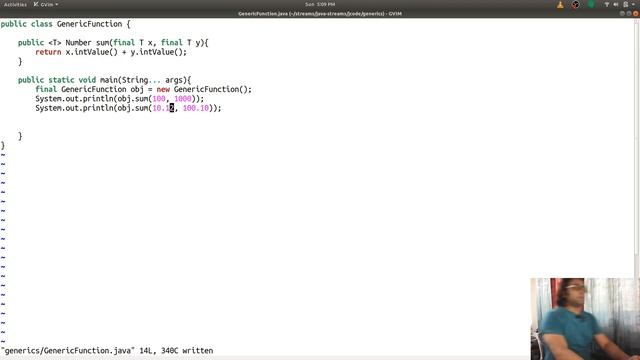Minimize the GVIM window
The width and height of the screenshot is (640, 360).
tap(622, 13)
